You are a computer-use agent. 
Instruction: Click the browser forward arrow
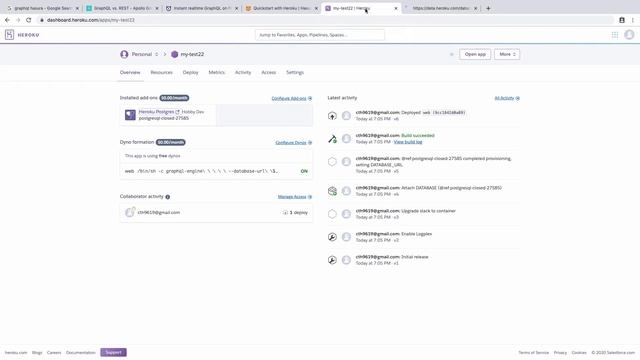click(x=18, y=20)
